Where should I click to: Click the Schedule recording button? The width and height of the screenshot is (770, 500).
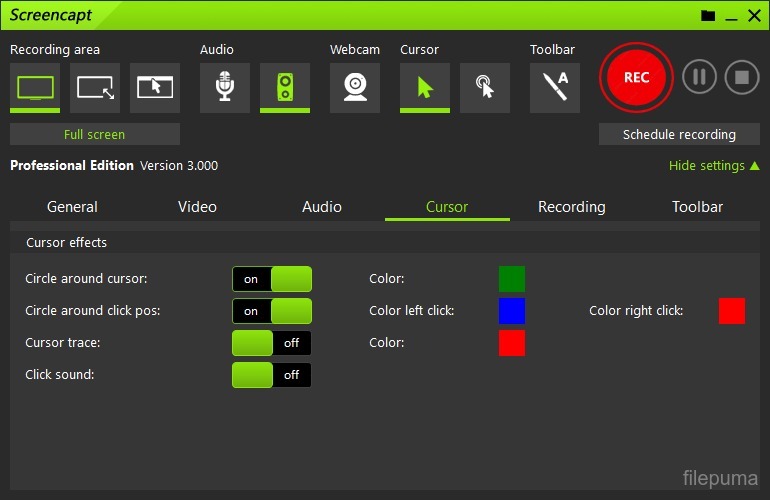tap(679, 134)
